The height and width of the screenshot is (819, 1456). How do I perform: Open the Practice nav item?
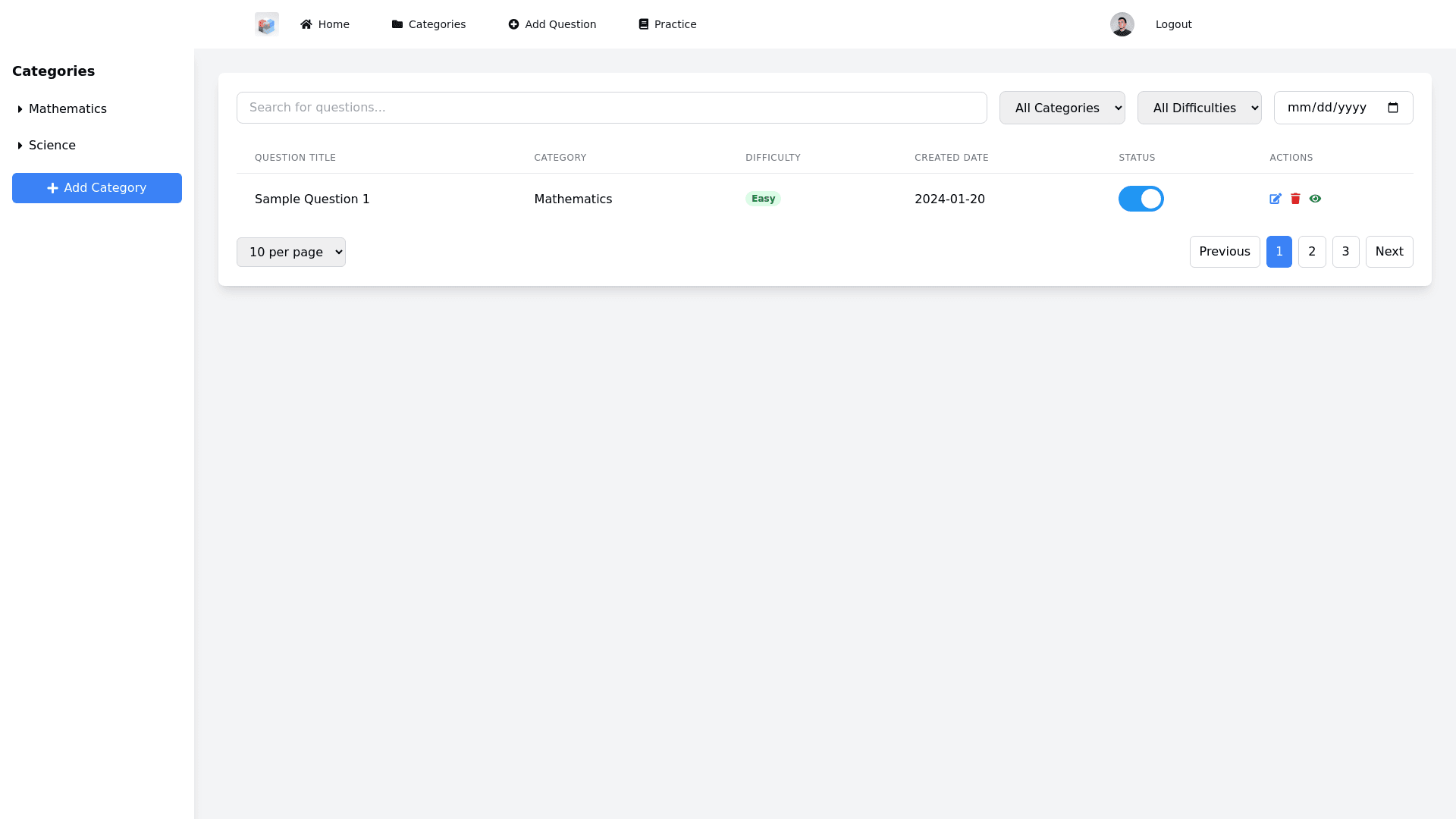(x=667, y=24)
